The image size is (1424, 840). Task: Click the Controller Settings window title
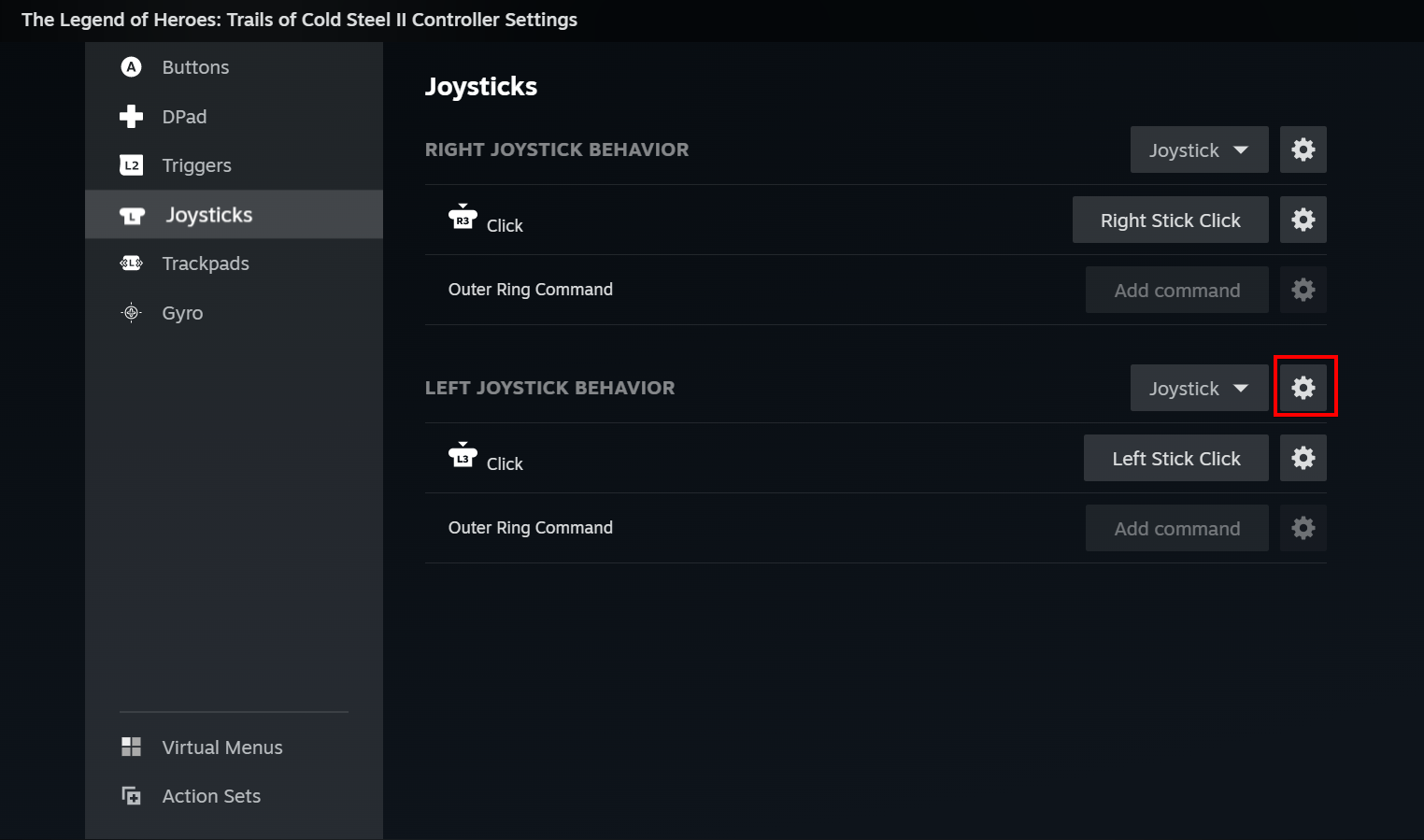[x=299, y=20]
